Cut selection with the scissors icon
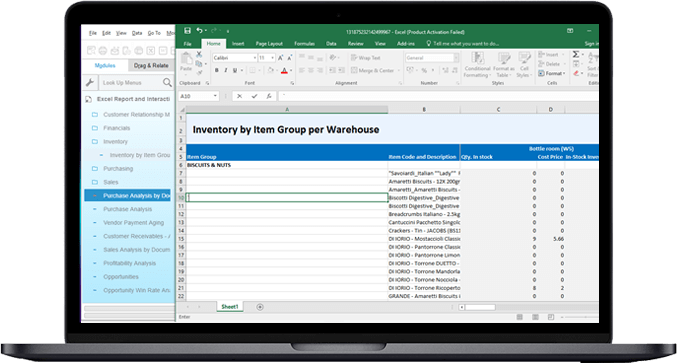This screenshot has width=677, height=363. (x=199, y=54)
